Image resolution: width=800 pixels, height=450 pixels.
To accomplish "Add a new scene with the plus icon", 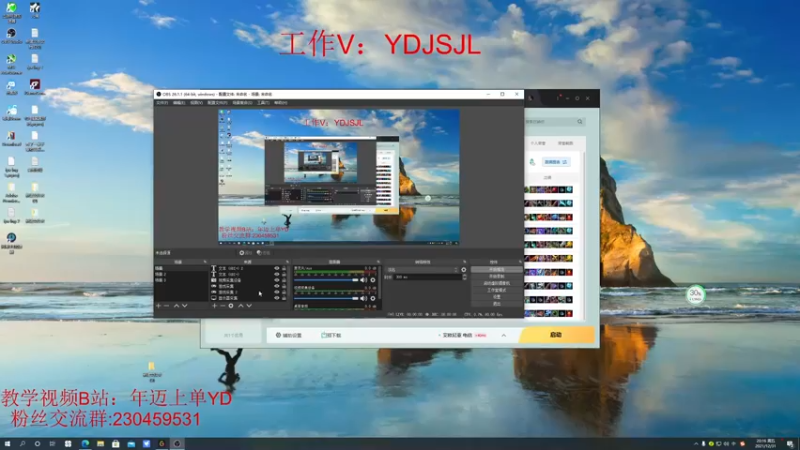I will click(x=159, y=306).
